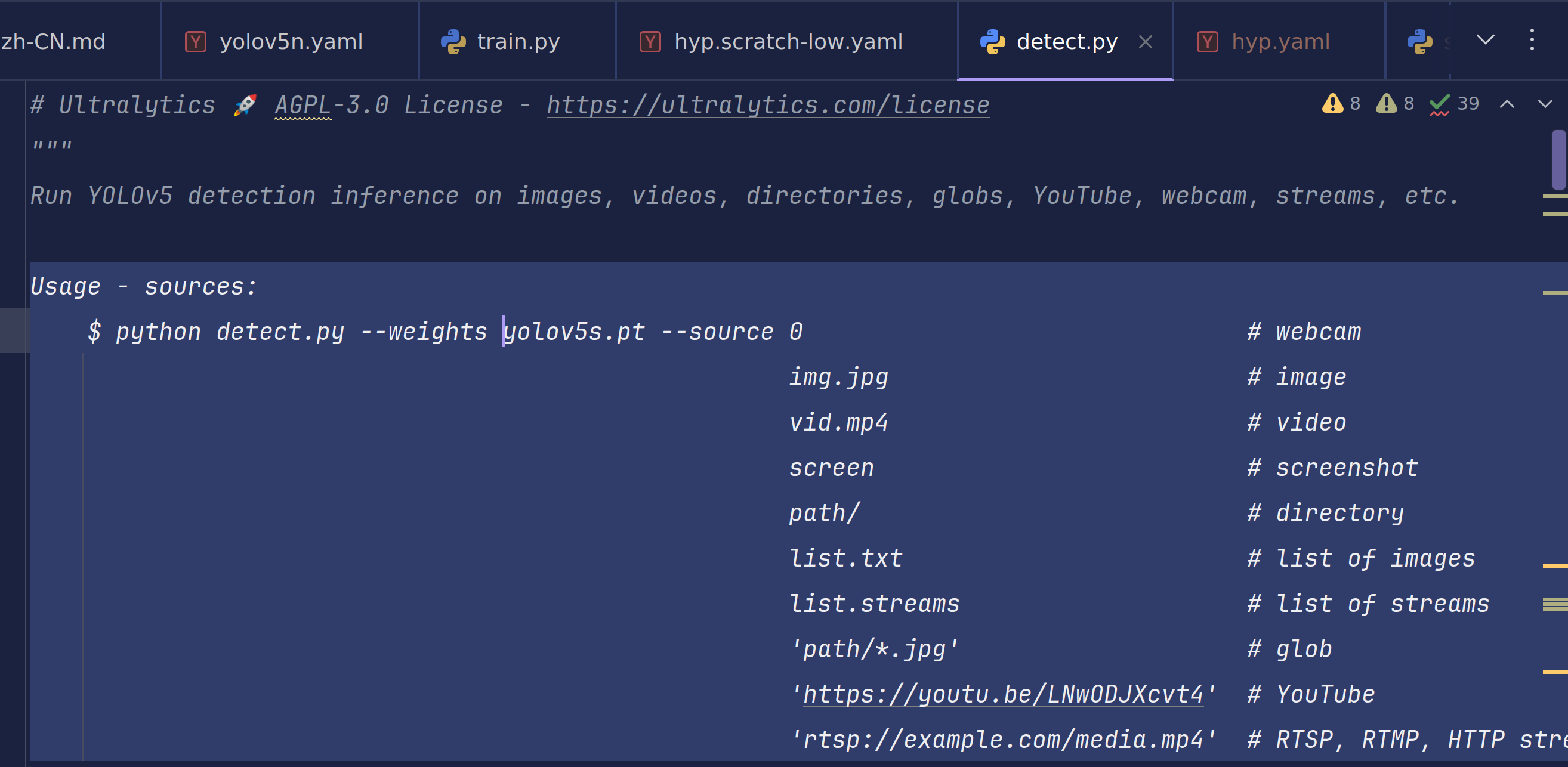The image size is (1568, 767).
Task: Open the ultralytics.com/license link
Action: tap(767, 105)
